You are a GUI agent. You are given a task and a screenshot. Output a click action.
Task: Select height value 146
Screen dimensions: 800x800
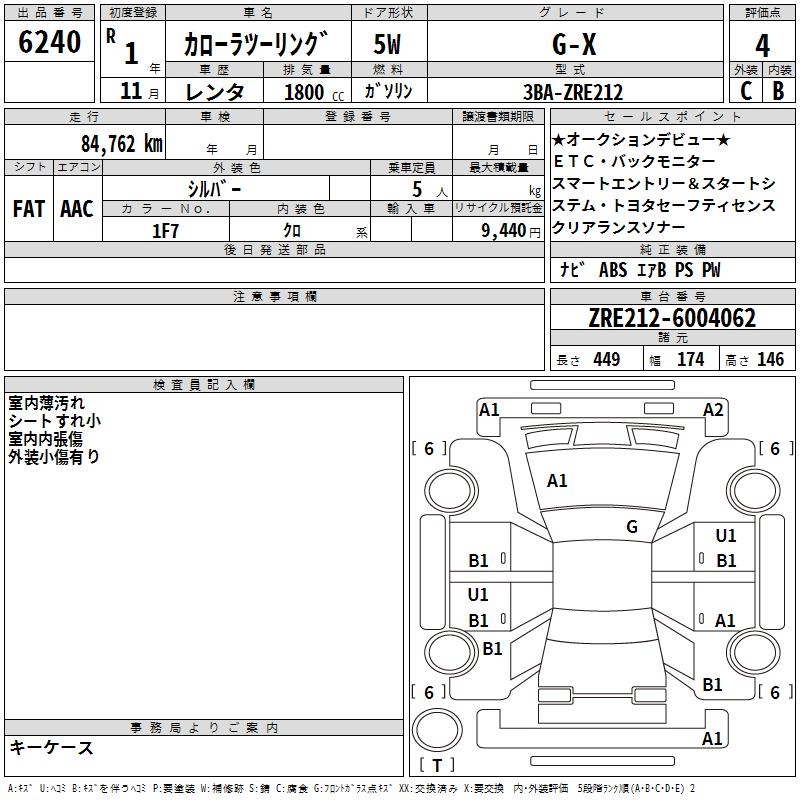770,359
